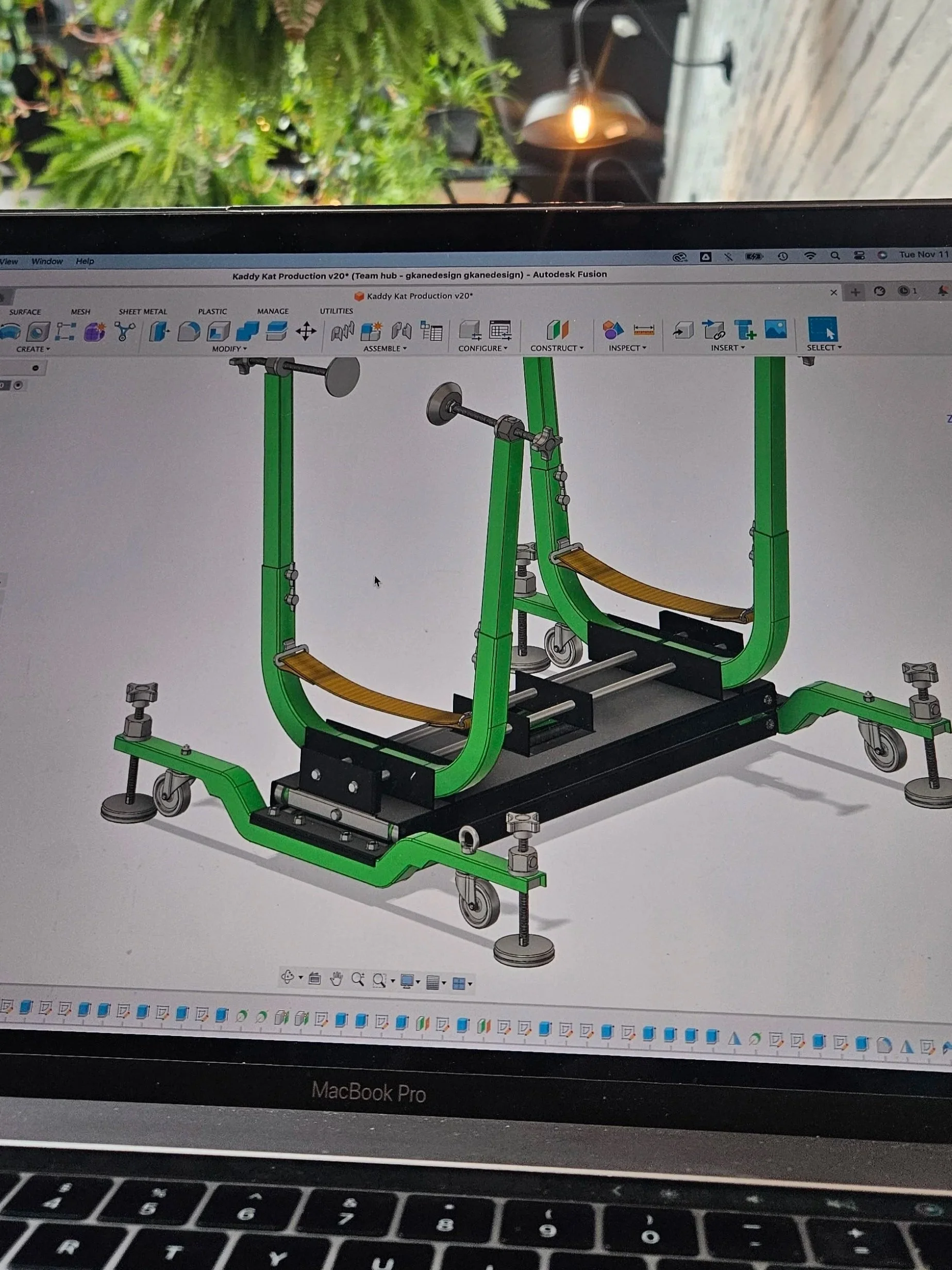This screenshot has height=1270, width=952.
Task: Click the Zoom Window icon
Action: tap(379, 980)
